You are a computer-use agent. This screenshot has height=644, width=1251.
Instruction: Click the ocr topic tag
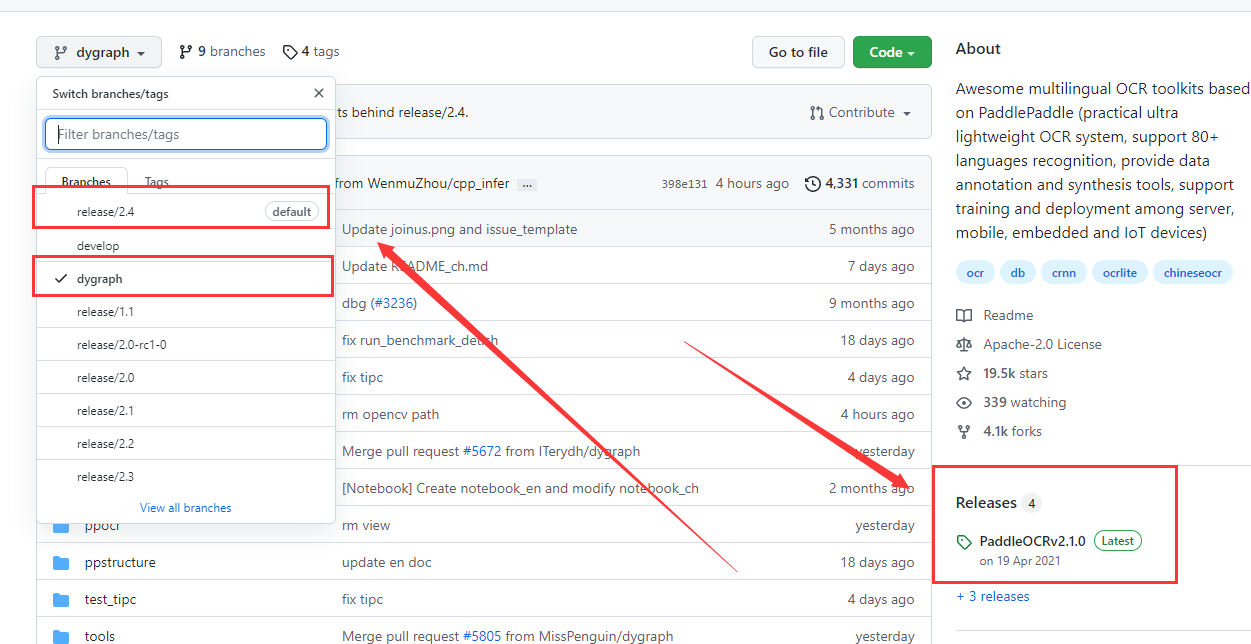point(975,273)
